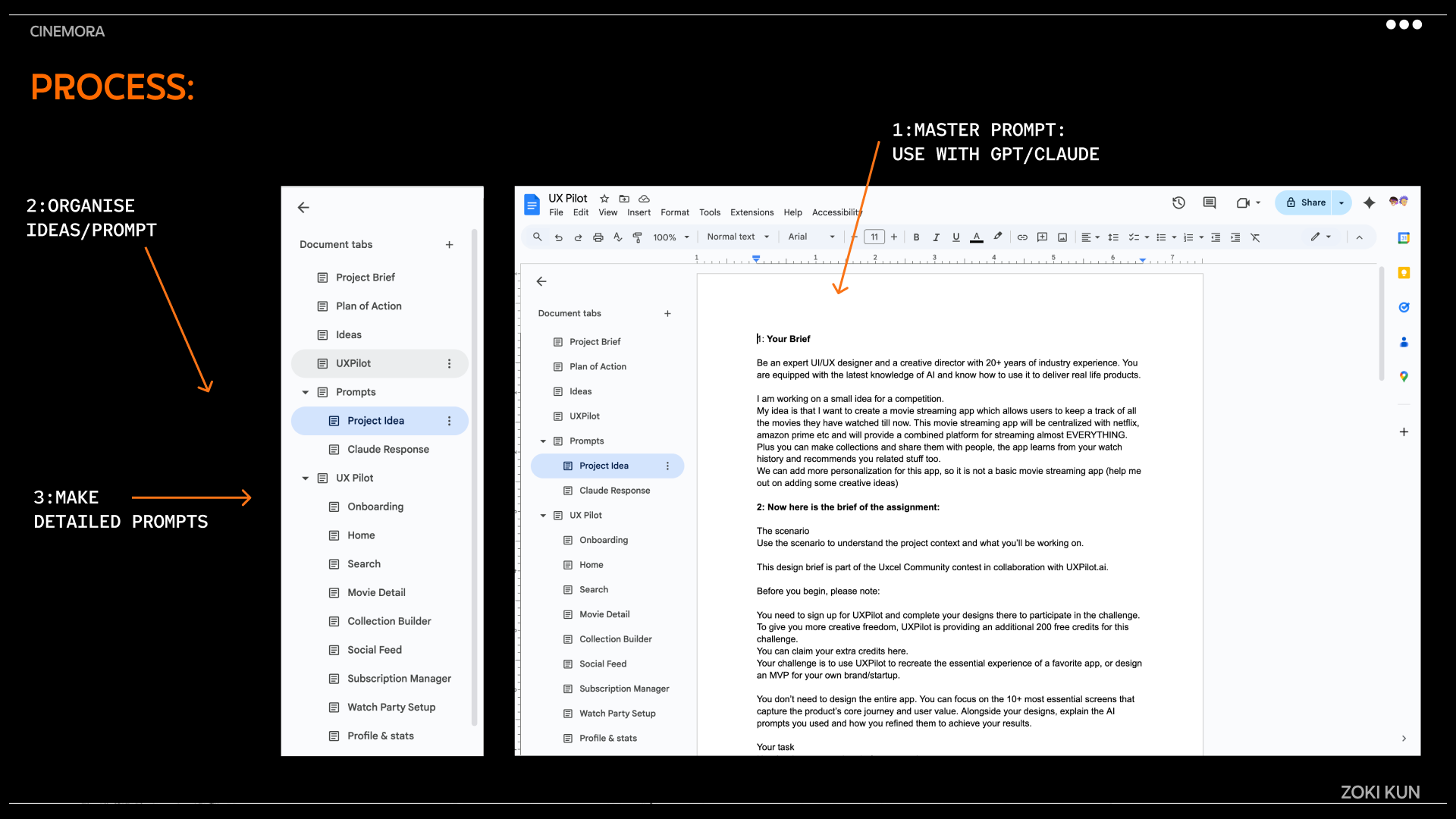1456x819 pixels.
Task: Click the insert image icon
Action: pyautogui.click(x=1062, y=237)
